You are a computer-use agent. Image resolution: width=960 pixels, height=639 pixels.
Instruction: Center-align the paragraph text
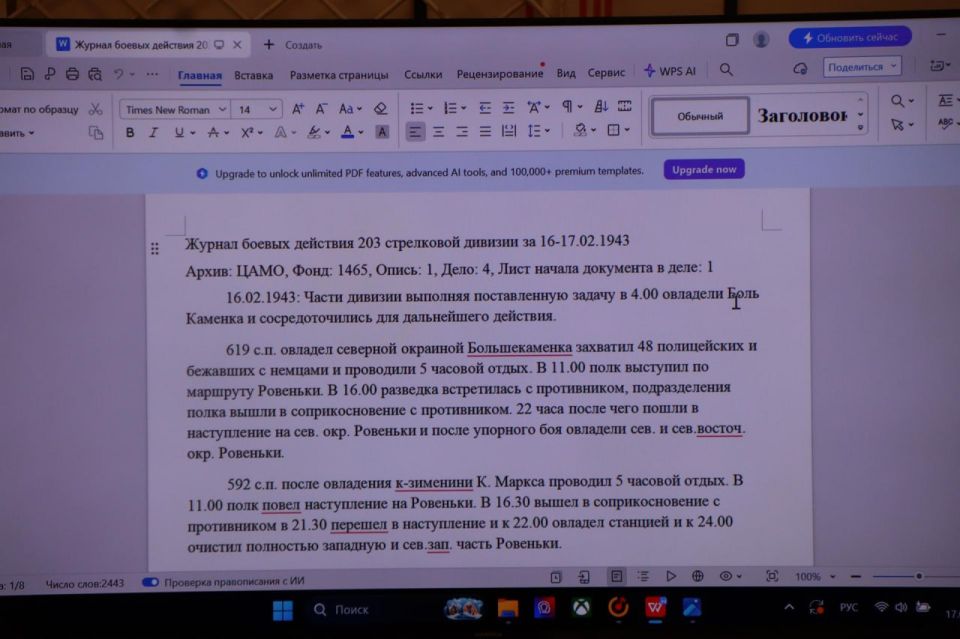tap(438, 131)
